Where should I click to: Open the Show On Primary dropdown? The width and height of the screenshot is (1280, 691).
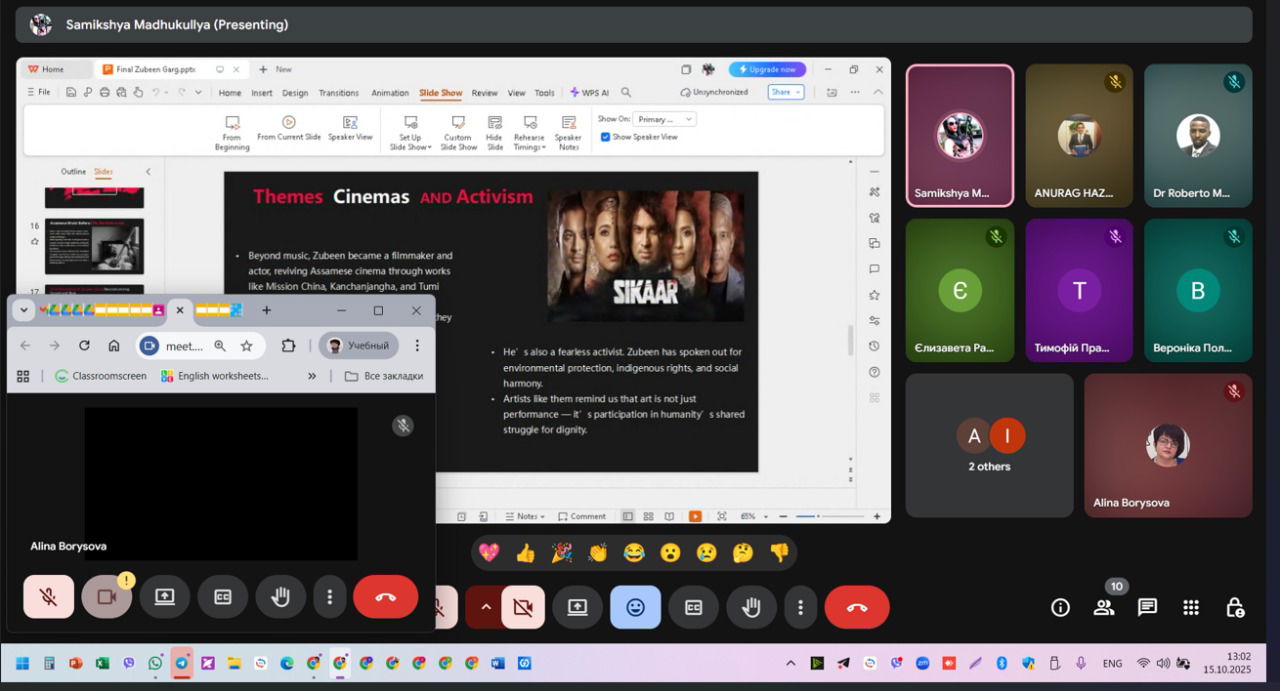(x=664, y=119)
